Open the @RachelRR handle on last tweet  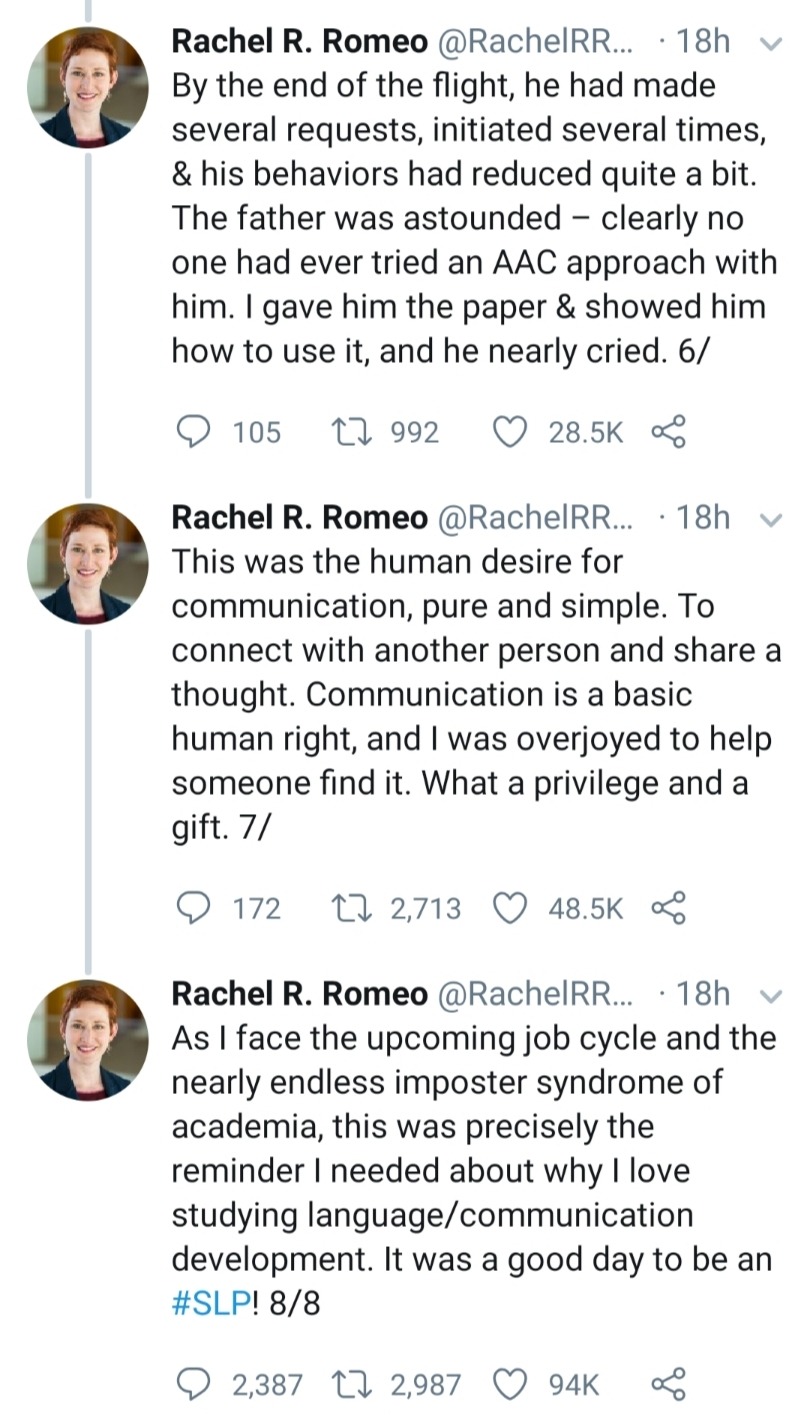point(536,993)
